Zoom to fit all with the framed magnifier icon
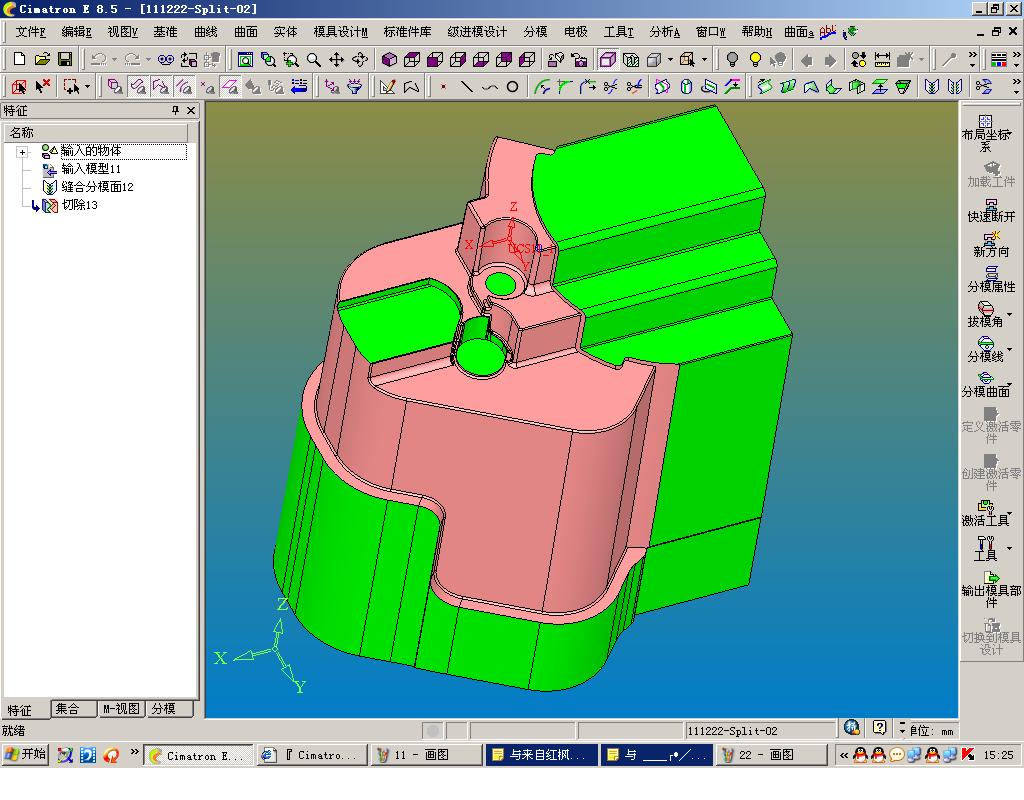This screenshot has width=1024, height=800. (x=246, y=60)
